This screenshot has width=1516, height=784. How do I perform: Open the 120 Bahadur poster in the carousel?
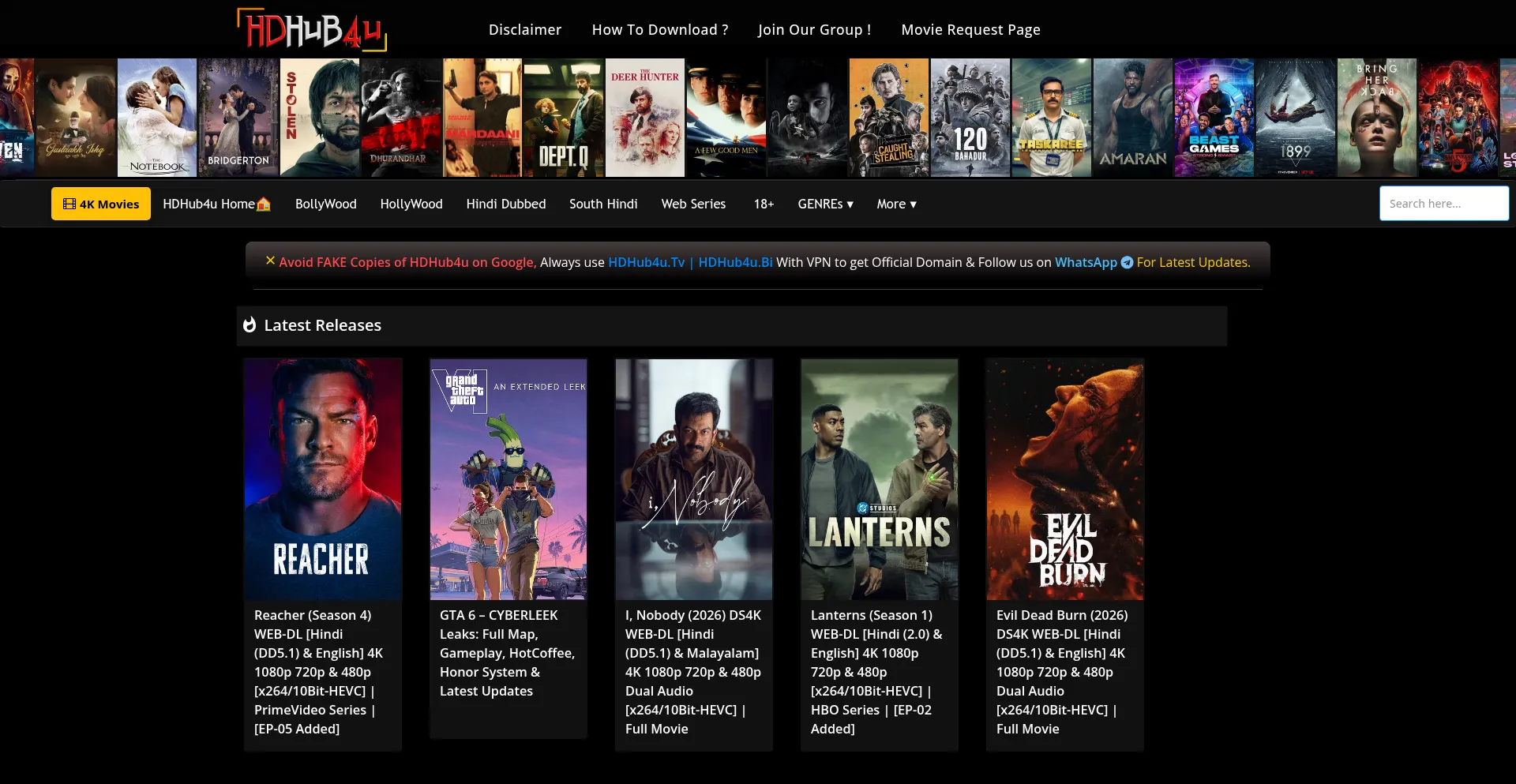(970, 118)
